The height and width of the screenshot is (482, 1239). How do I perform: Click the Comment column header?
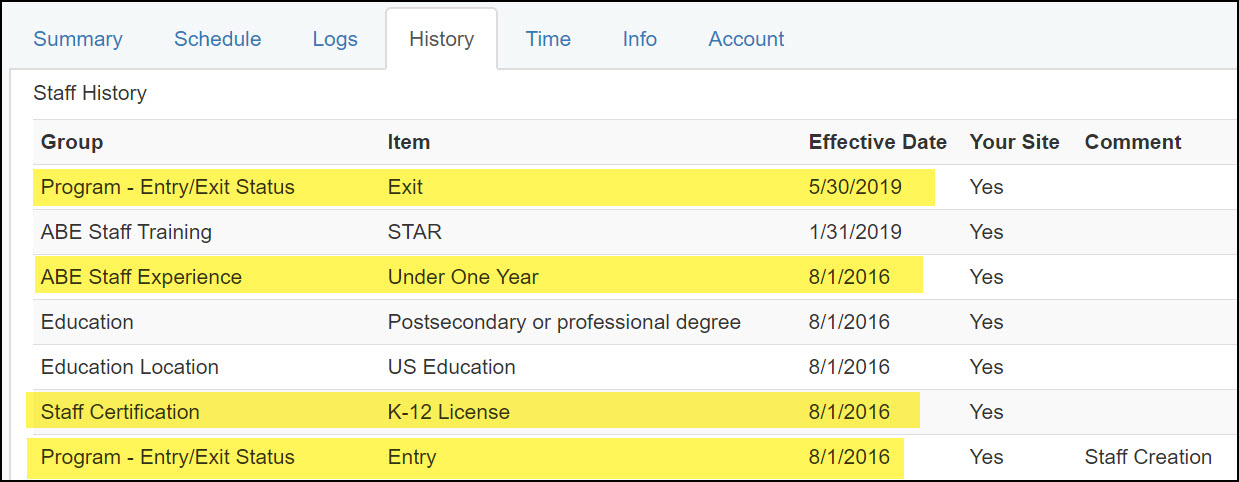1133,142
